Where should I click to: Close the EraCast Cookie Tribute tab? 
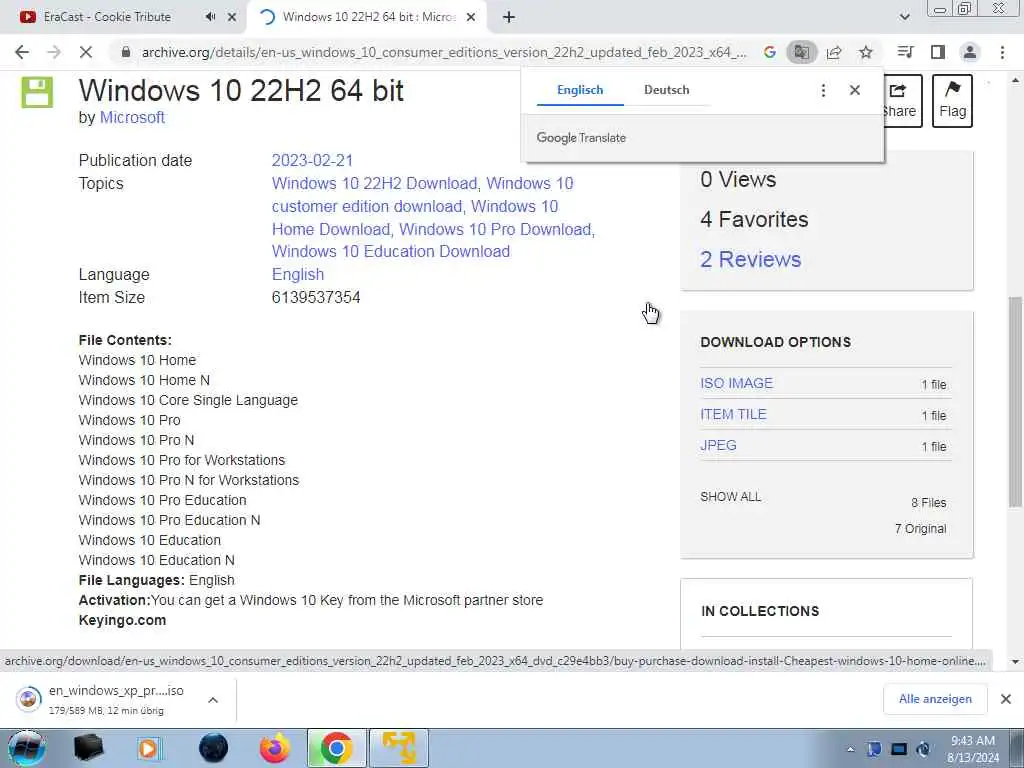232,17
